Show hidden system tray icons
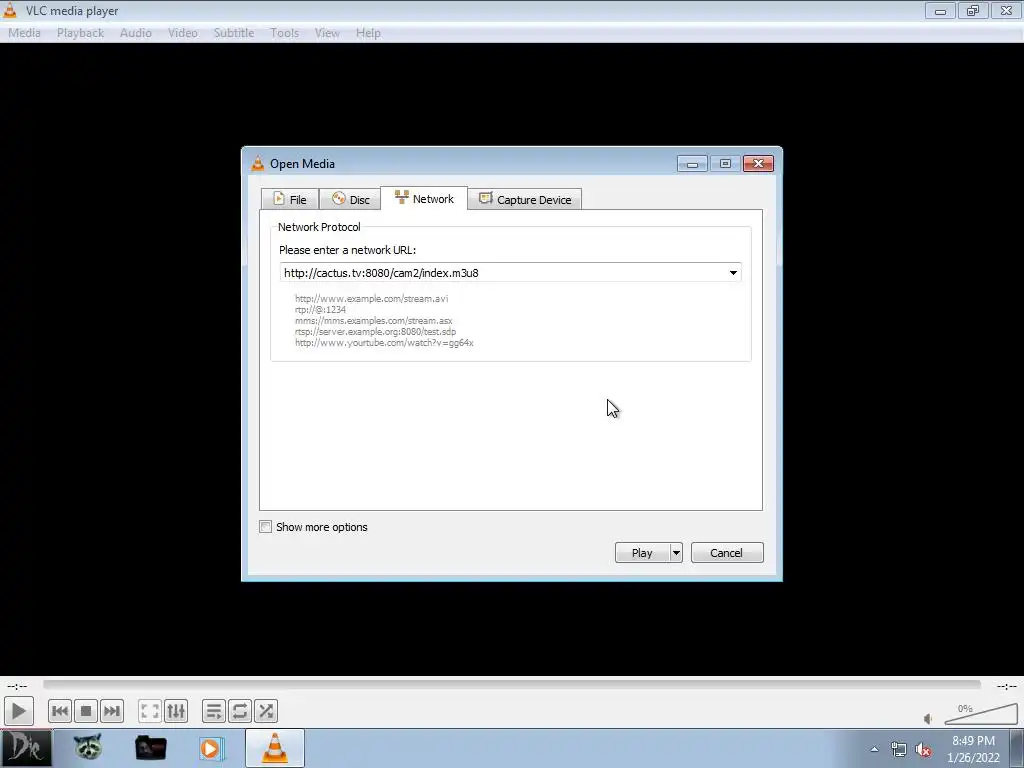The image size is (1024, 768). 874,749
